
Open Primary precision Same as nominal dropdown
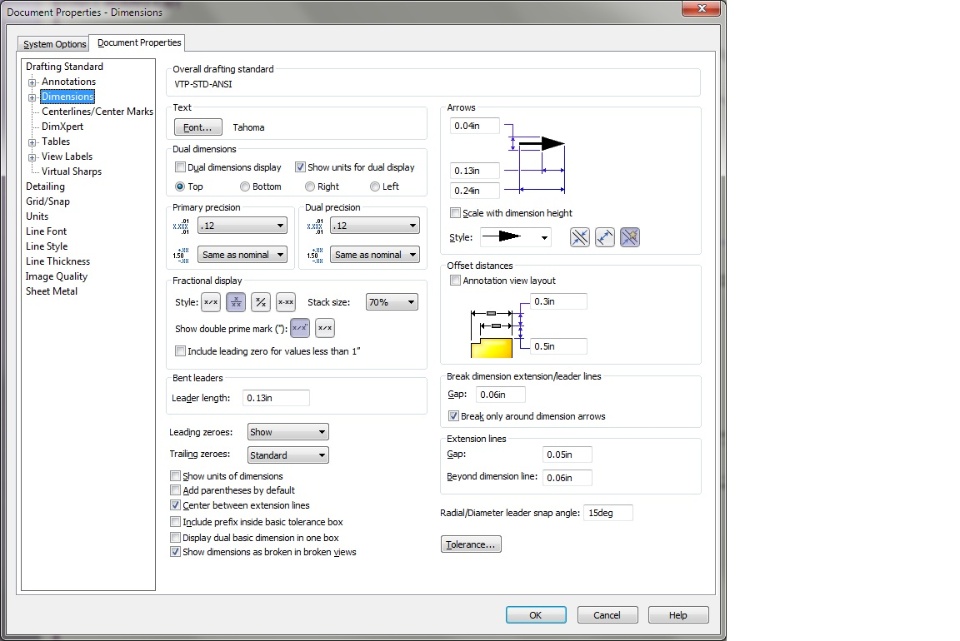pos(242,254)
